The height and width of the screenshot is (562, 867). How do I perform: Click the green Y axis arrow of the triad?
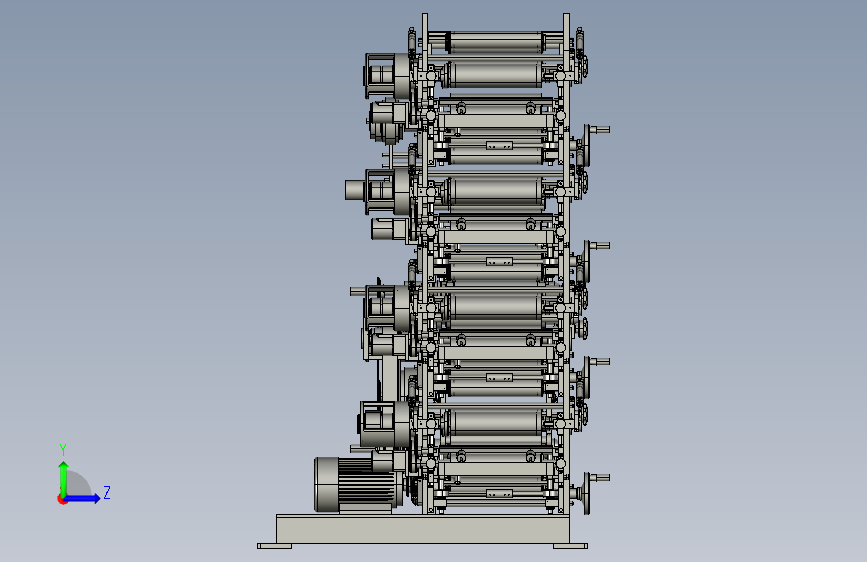[64, 479]
